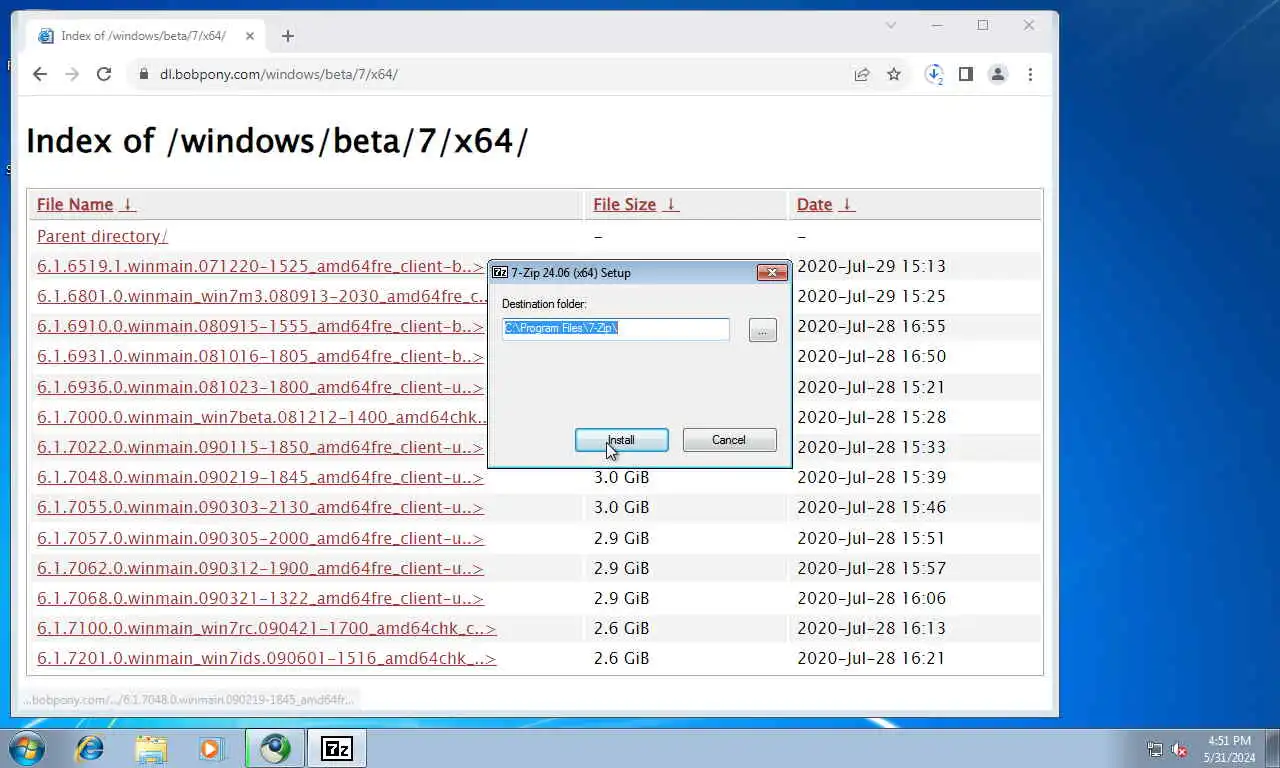Open Windows Media Player on taskbar
1280x768 pixels.
pyautogui.click(x=211, y=748)
